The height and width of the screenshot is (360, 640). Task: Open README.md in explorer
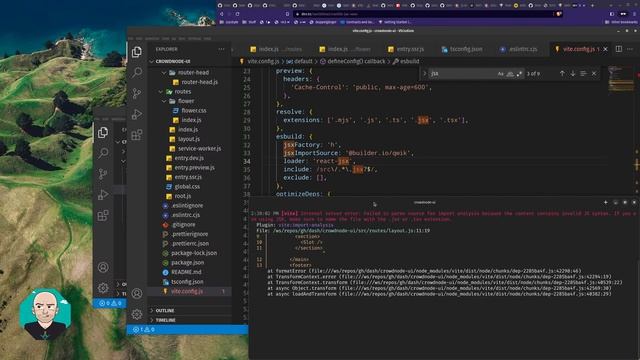coord(186,272)
